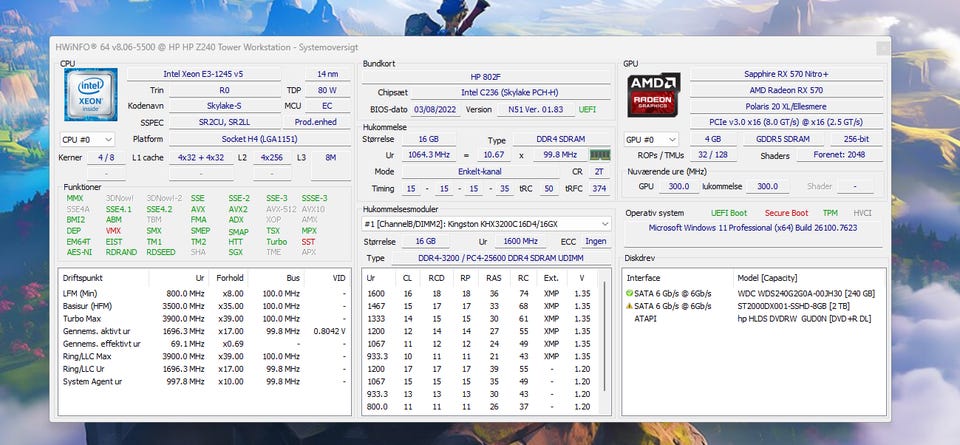Click the Ext. column header
This screenshot has width=960, height=445.
[x=551, y=278]
